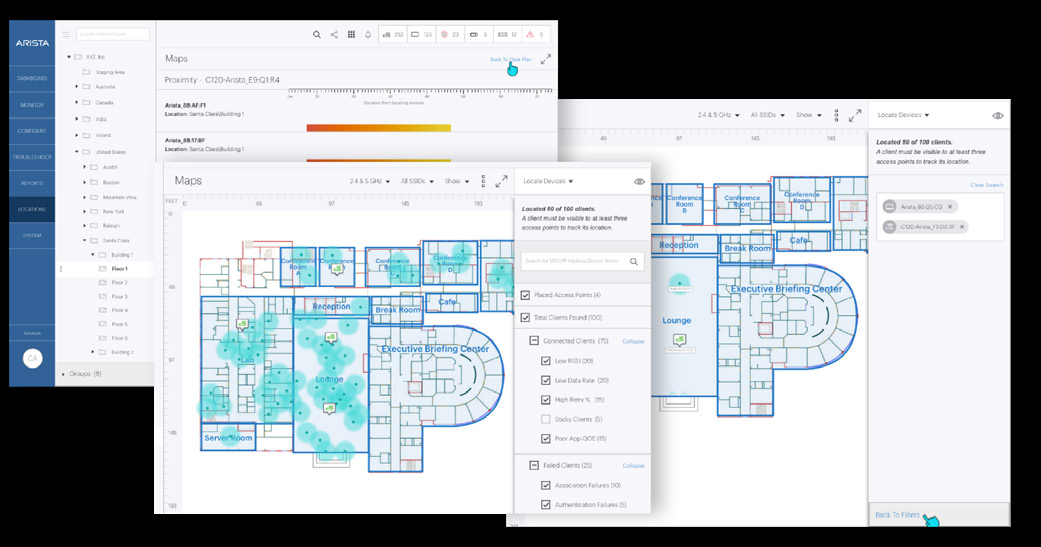Click the Clear Search link

(x=987, y=185)
